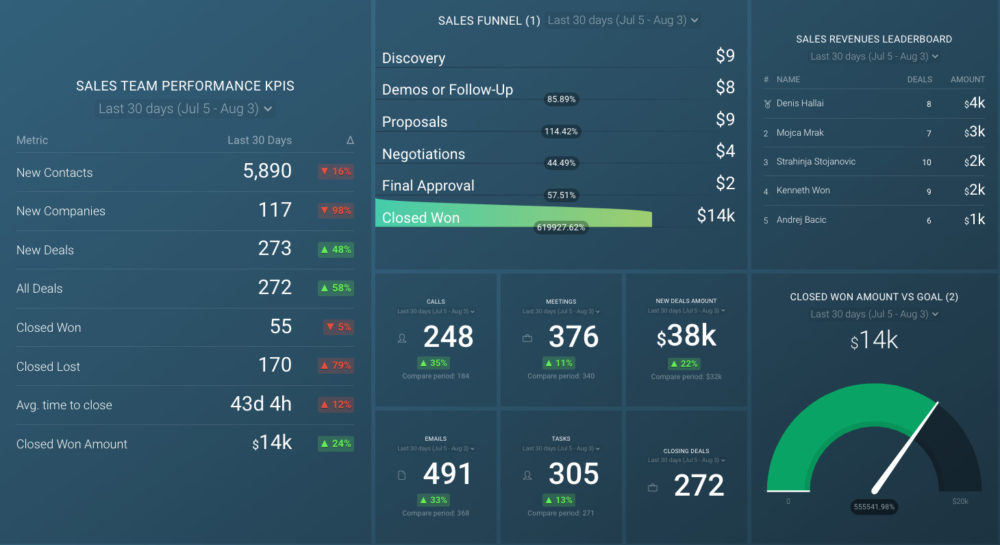Click the green up badge for Closed Won Amount
The height and width of the screenshot is (545, 1000).
pos(336,444)
